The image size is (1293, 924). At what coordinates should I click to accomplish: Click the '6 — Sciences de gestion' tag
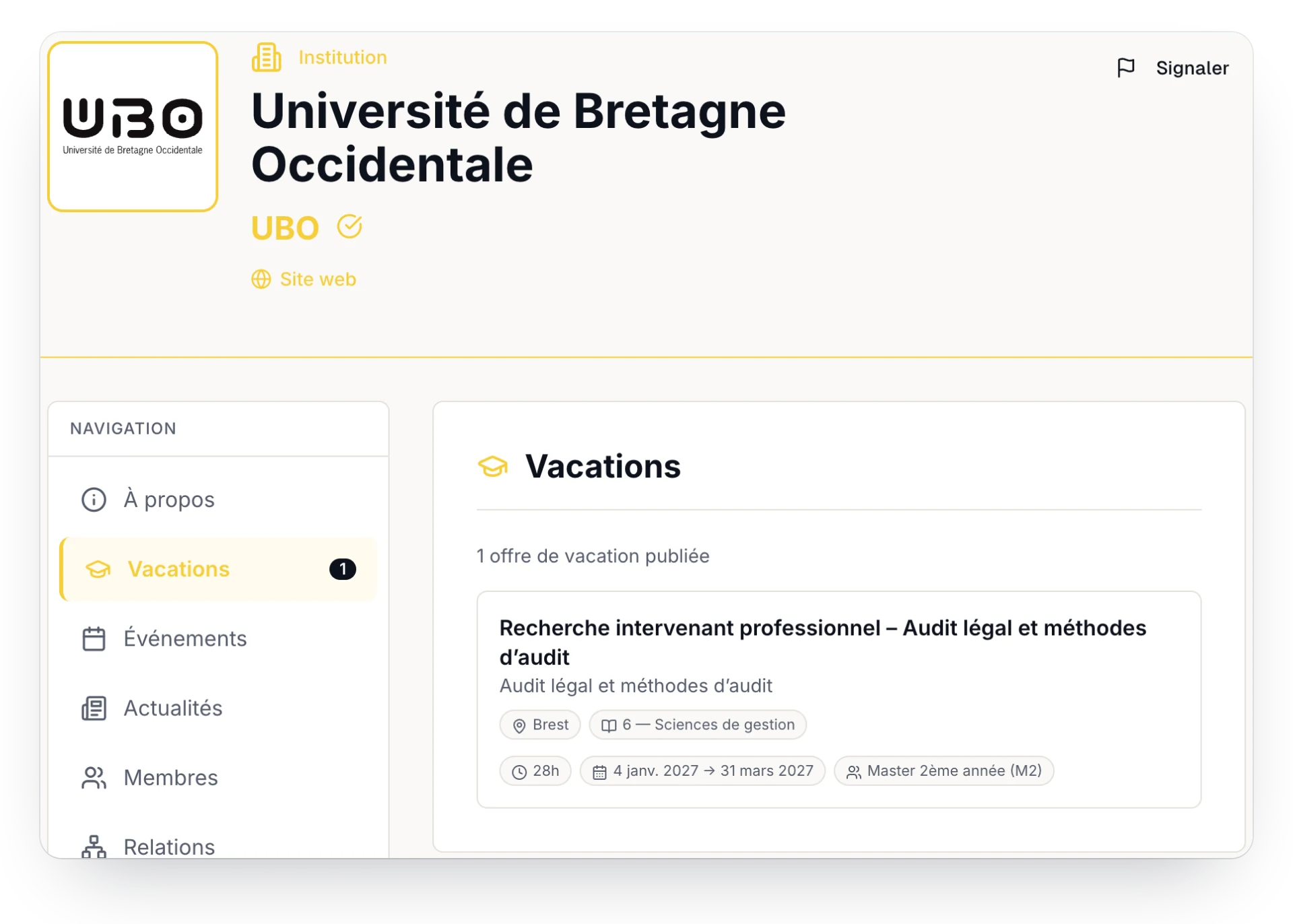pyautogui.click(x=698, y=725)
